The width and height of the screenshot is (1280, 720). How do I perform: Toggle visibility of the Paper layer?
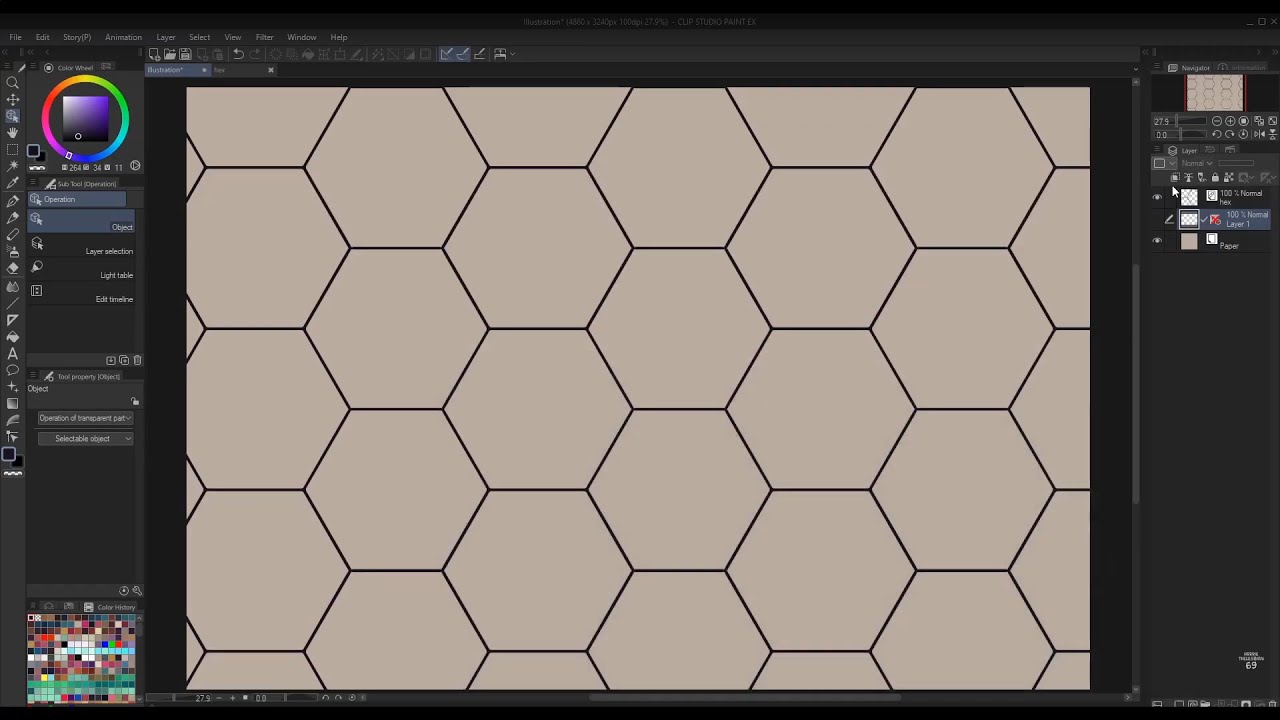[x=1158, y=241]
